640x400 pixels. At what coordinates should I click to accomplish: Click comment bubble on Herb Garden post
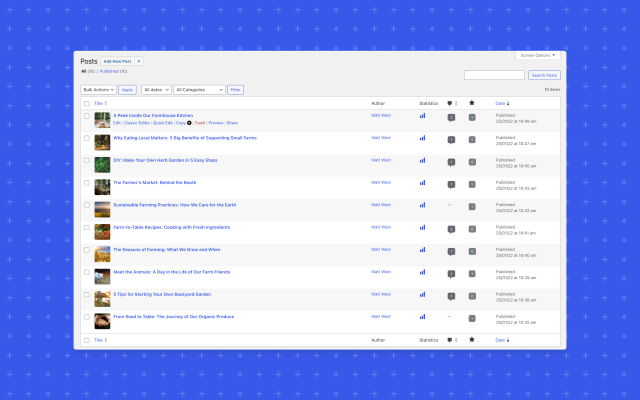(451, 162)
